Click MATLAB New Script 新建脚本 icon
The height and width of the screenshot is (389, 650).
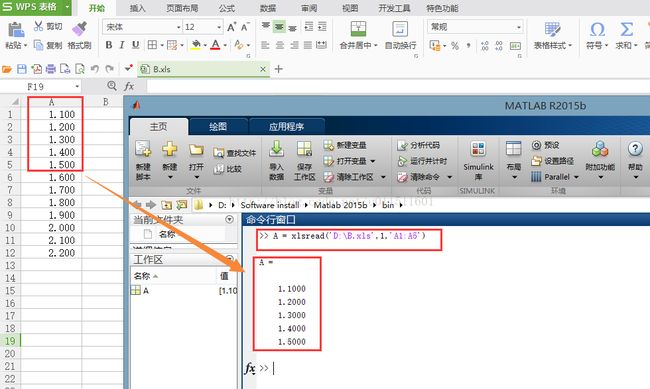(143, 160)
